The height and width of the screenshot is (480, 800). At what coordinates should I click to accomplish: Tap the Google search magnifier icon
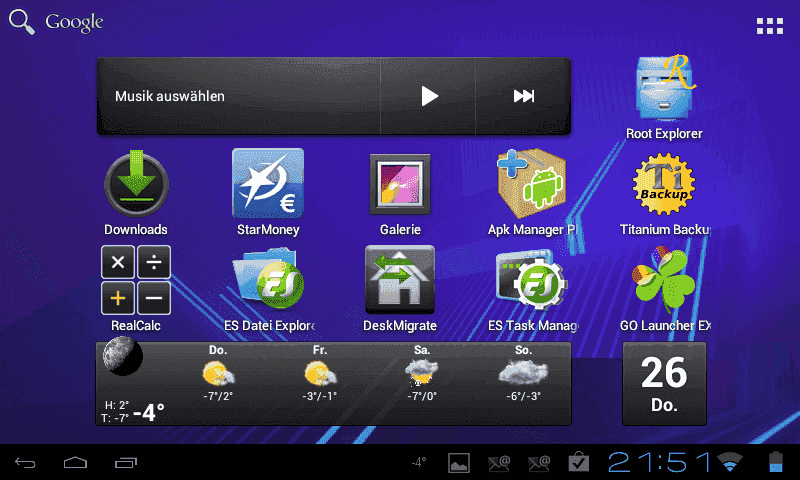click(x=22, y=22)
